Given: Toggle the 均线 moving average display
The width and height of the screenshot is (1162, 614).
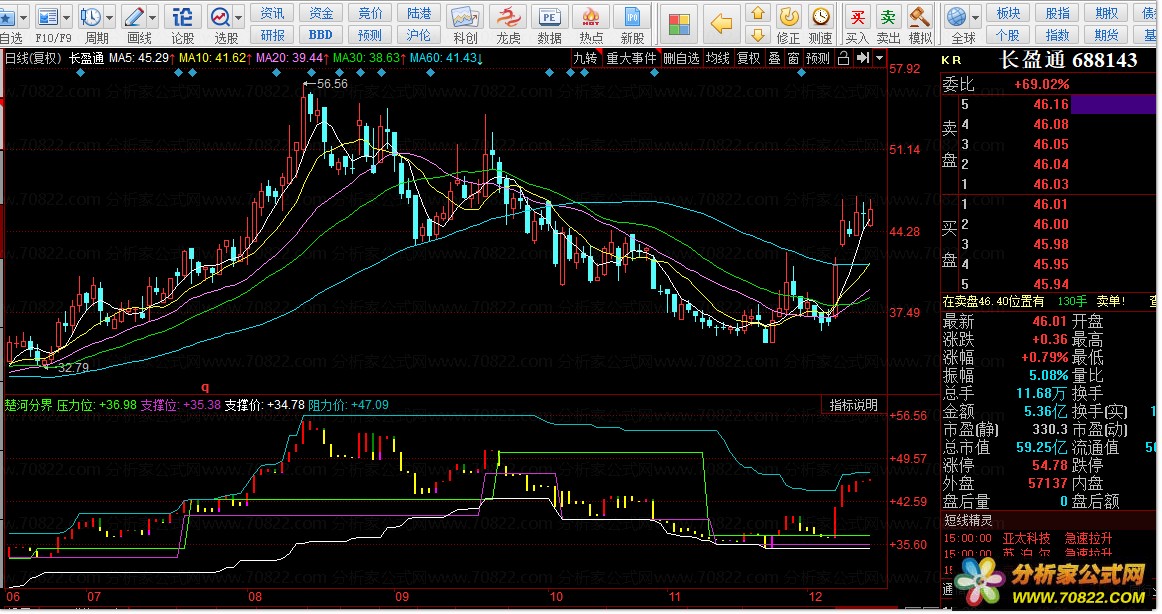Looking at the screenshot, I should tap(717, 58).
